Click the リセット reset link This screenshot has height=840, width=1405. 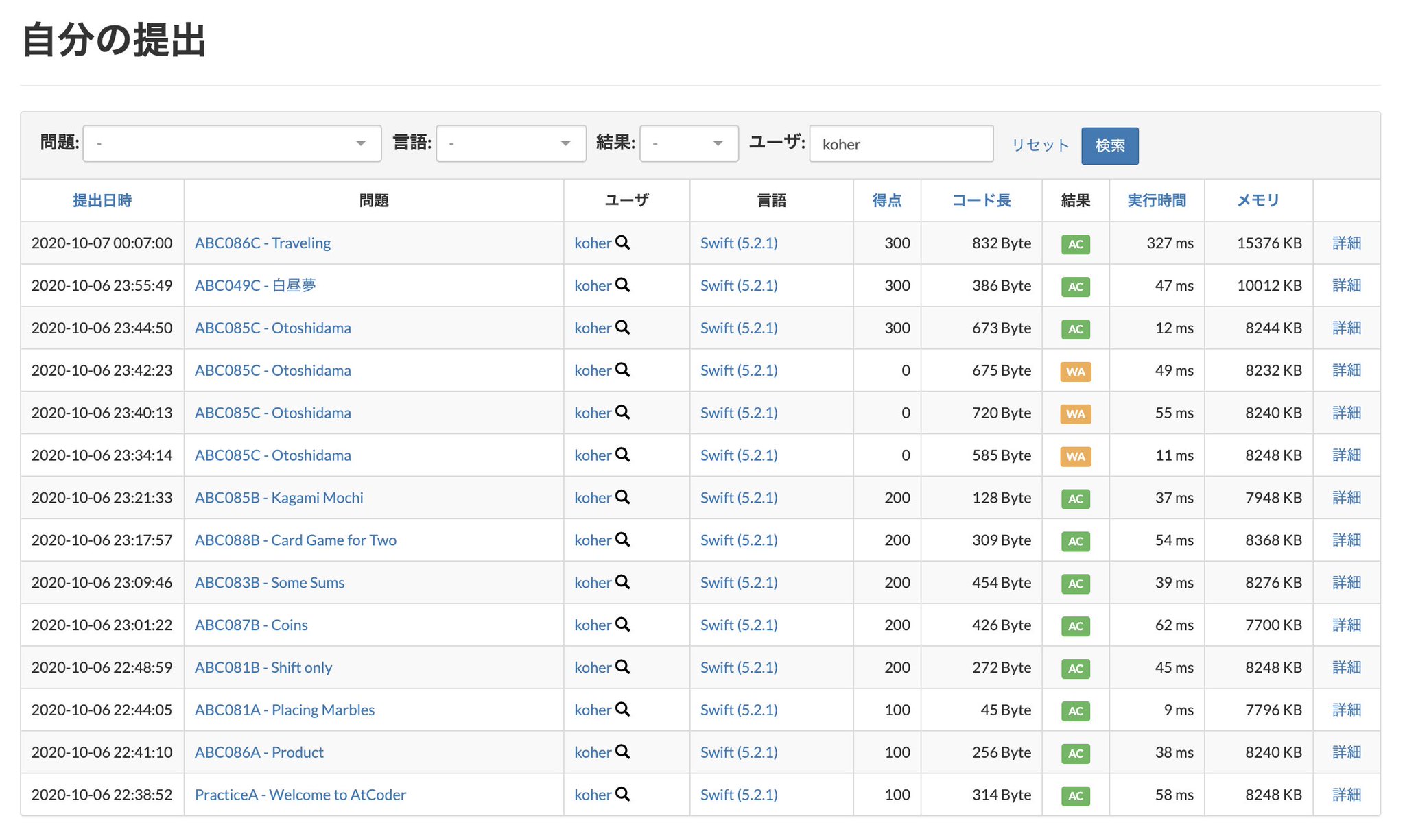(x=1040, y=145)
